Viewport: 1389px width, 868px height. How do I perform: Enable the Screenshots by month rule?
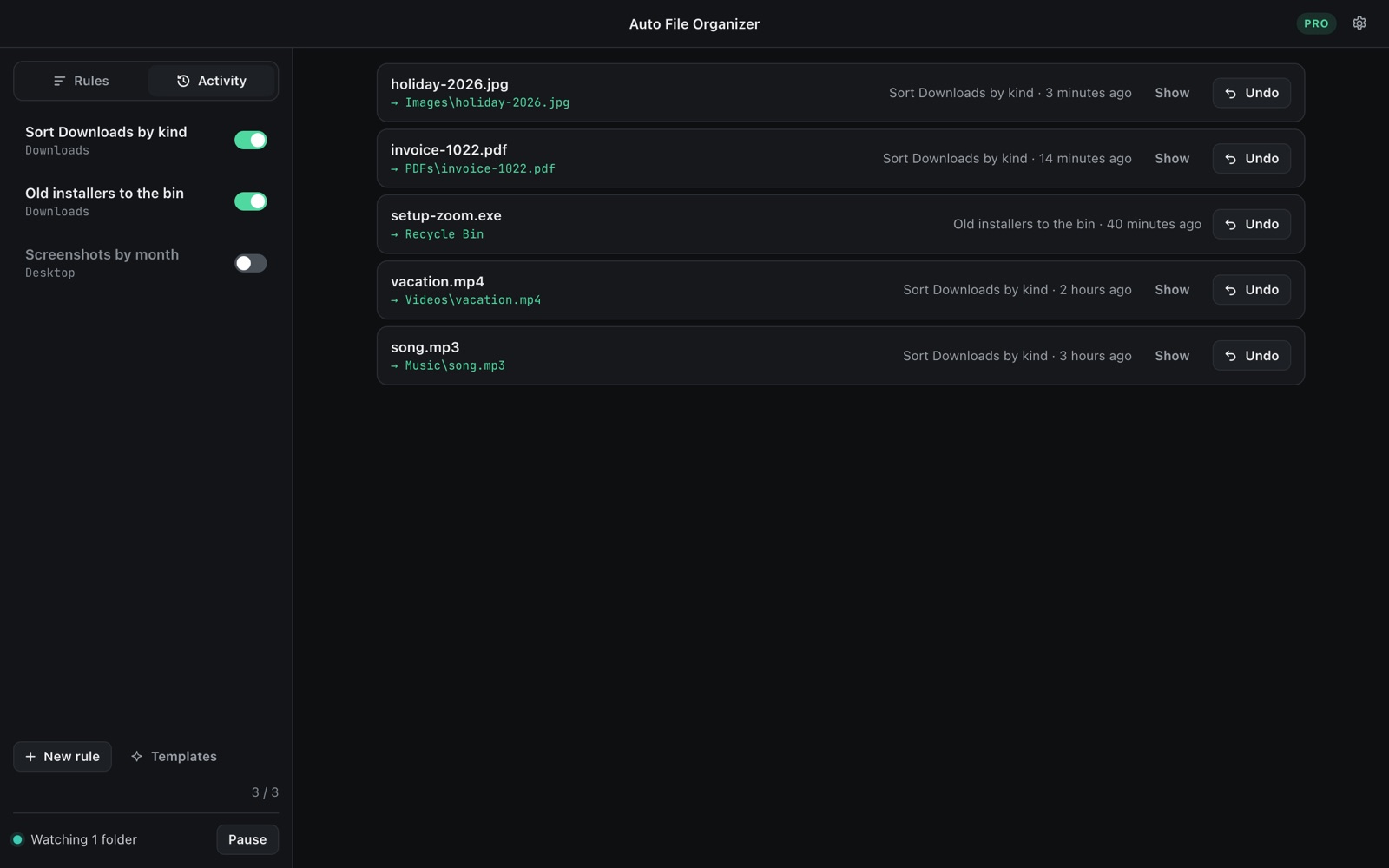pyautogui.click(x=251, y=263)
